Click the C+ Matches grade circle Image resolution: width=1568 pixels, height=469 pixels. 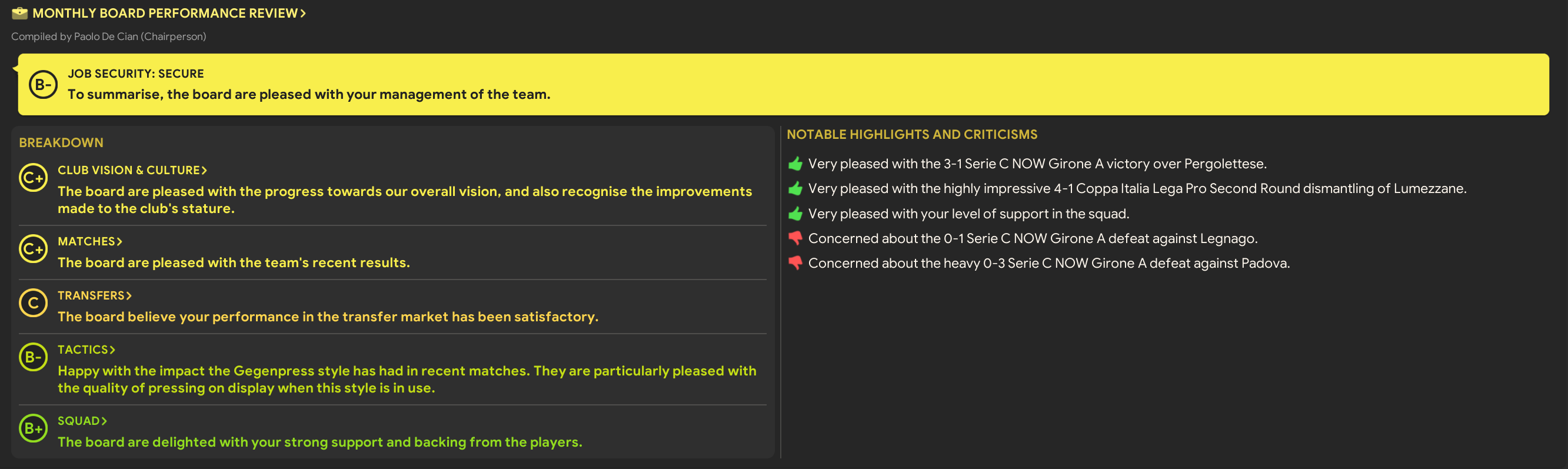[x=33, y=249]
